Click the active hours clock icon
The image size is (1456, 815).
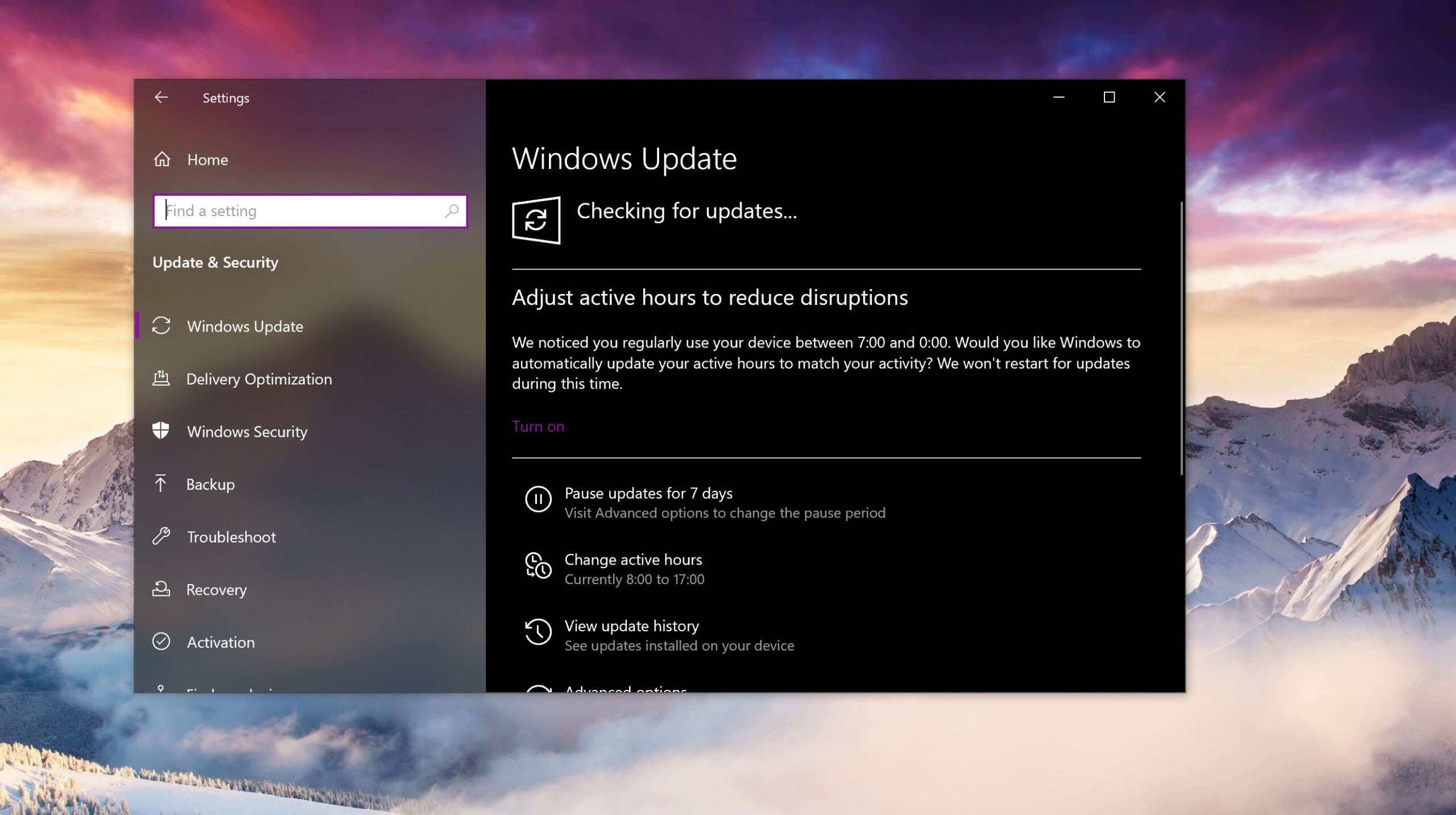point(538,566)
